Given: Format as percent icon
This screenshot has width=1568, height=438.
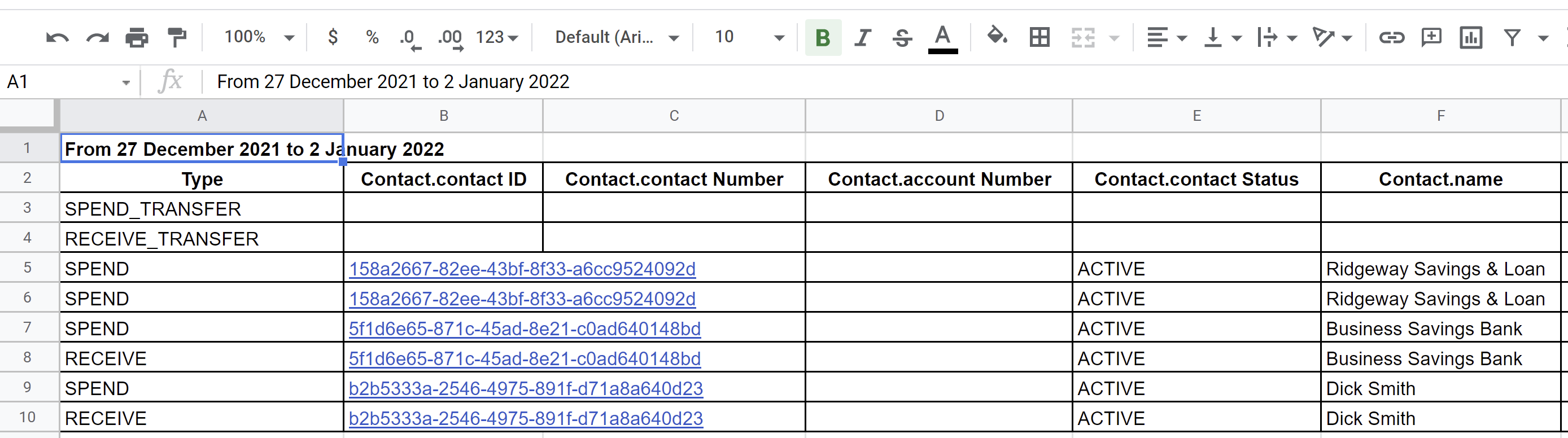Looking at the screenshot, I should (372, 37).
